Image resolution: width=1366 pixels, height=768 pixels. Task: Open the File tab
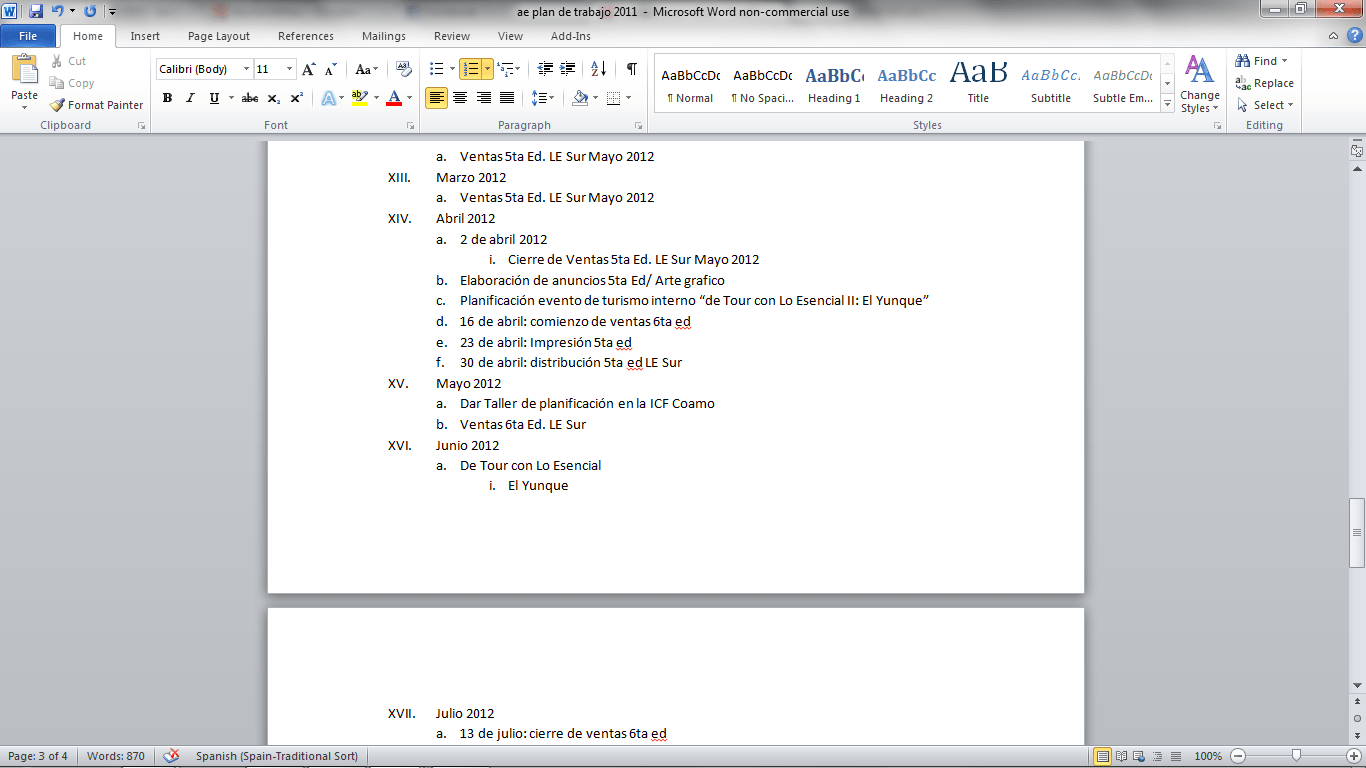tap(29, 36)
